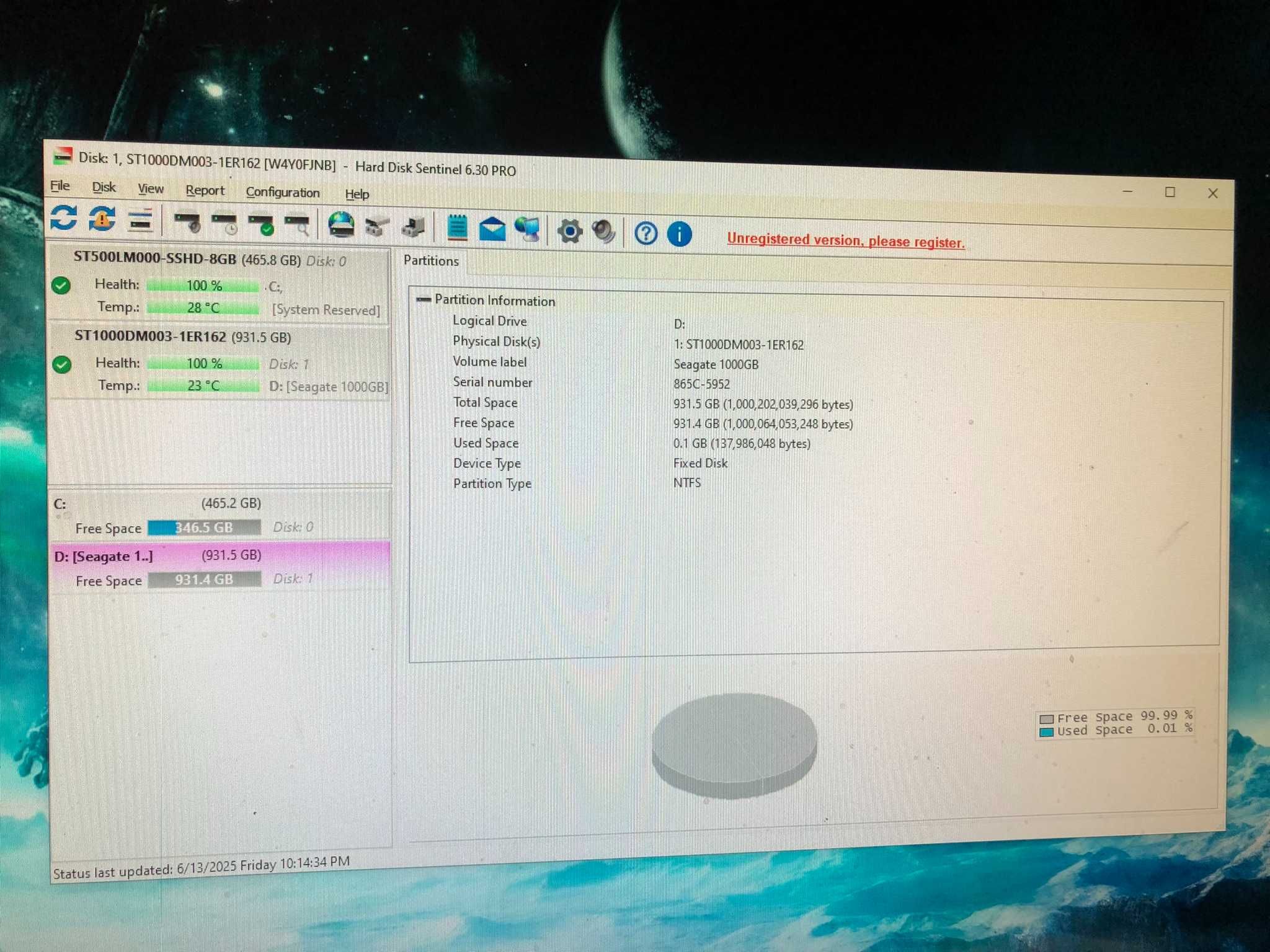Collapse the Partition Information section
The image size is (1270, 952).
pos(424,299)
